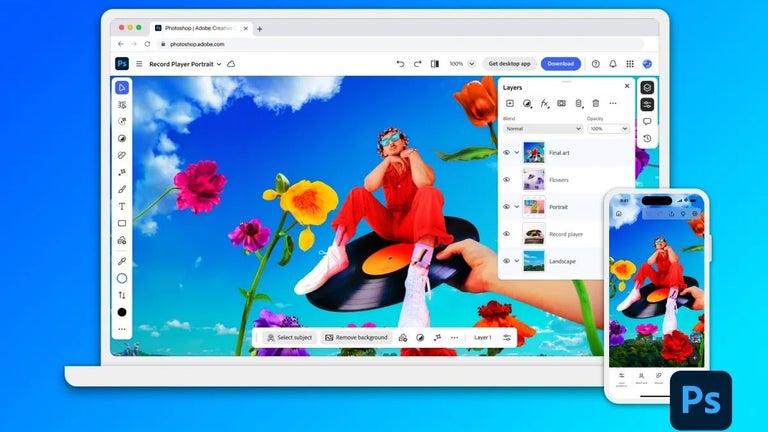Delete layer using trash icon
Viewport: 768px width, 432px height.
point(596,103)
